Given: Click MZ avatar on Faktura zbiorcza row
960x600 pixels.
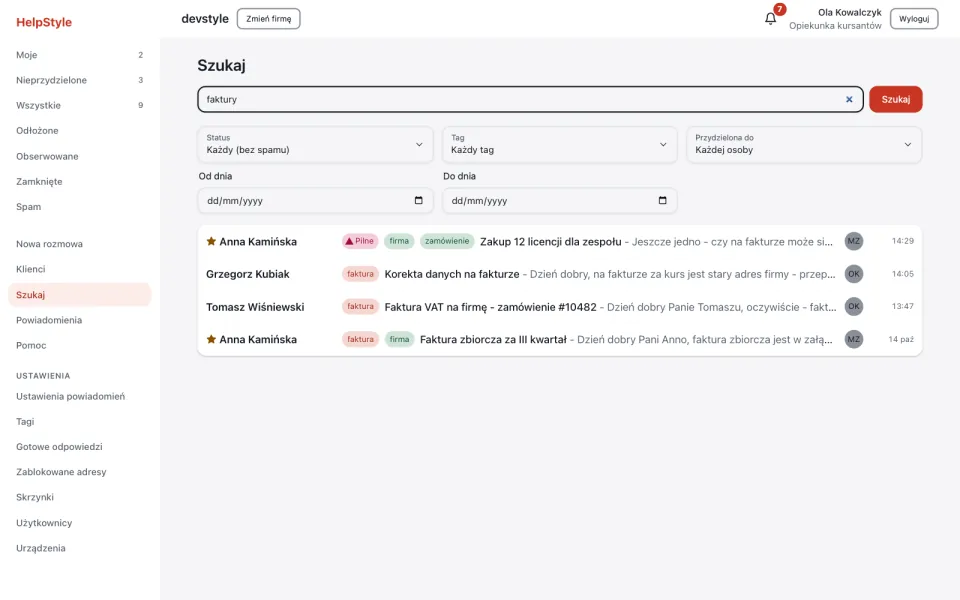Looking at the screenshot, I should (853, 339).
